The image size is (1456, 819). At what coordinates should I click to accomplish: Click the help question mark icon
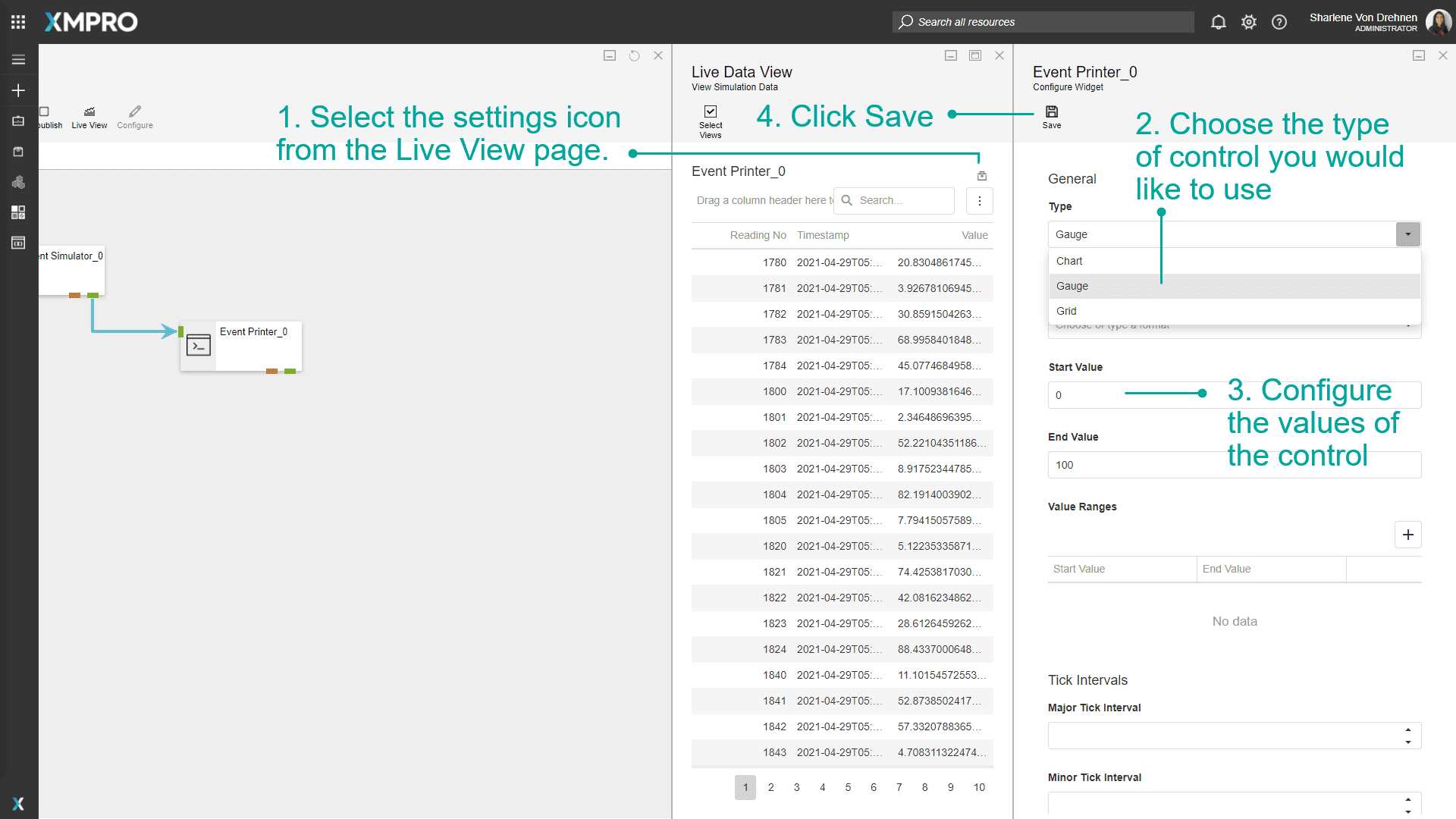1279,22
